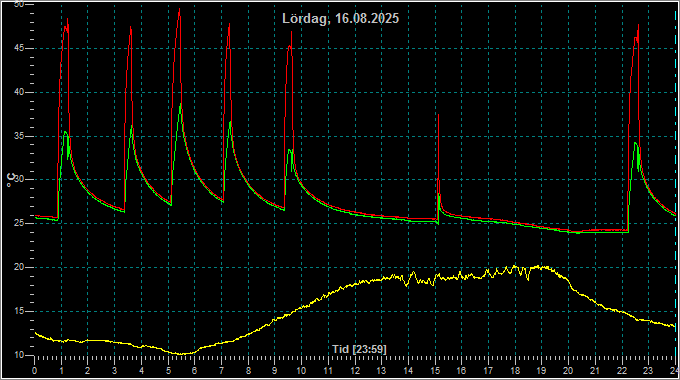Click hour 9 on the time axis

pyautogui.click(x=275, y=371)
